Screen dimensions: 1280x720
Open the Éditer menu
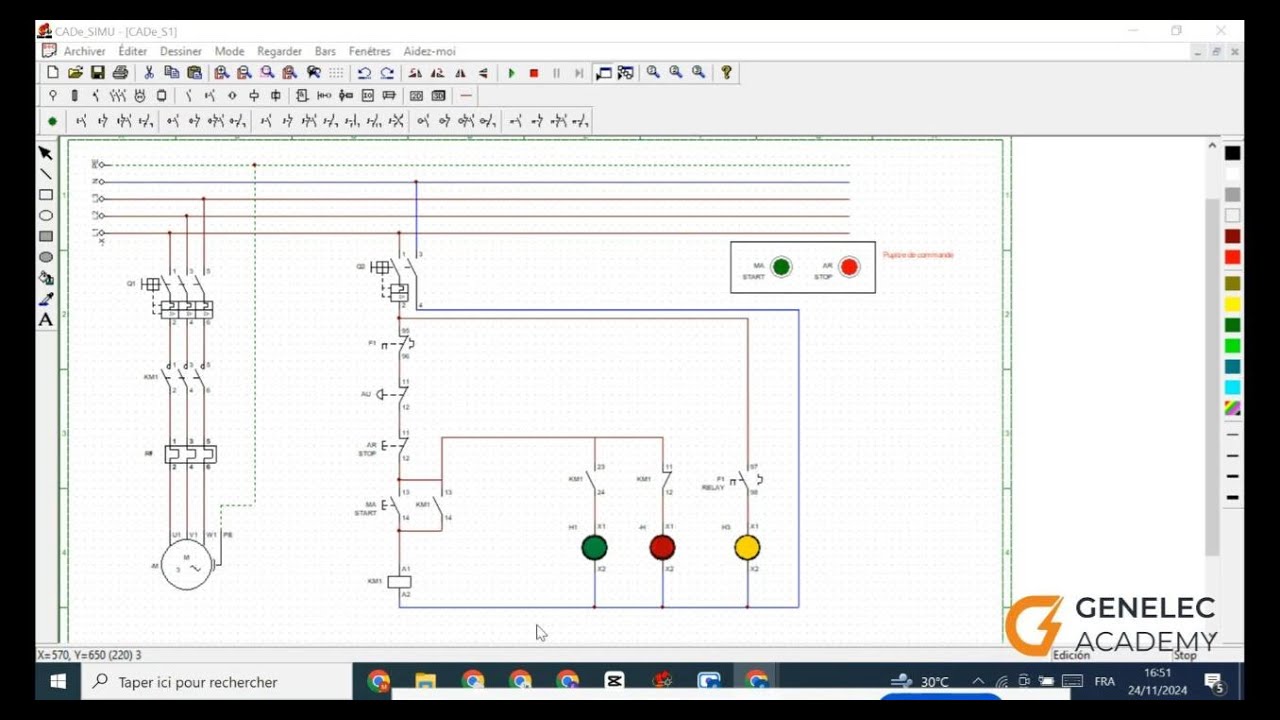coord(132,51)
